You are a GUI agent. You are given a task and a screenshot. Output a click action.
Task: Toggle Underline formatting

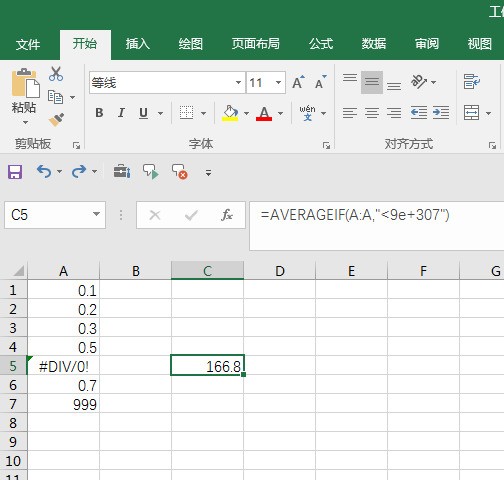(x=143, y=113)
